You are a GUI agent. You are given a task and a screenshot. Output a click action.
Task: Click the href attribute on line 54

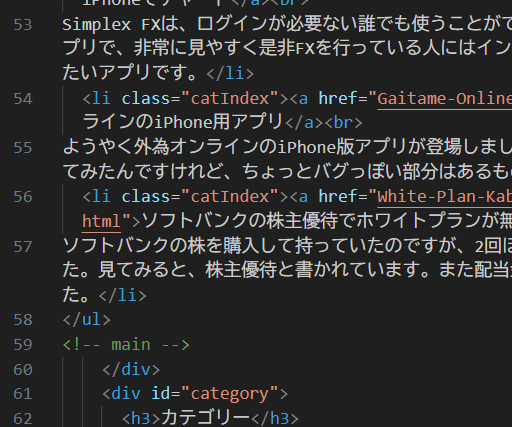pos(338,99)
